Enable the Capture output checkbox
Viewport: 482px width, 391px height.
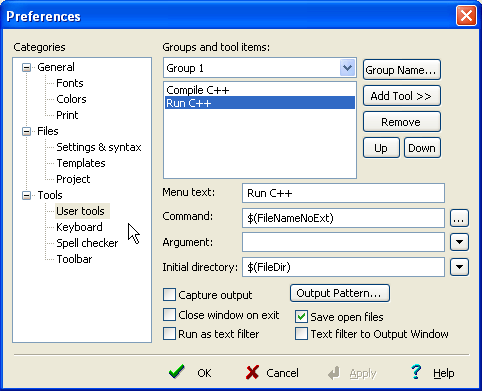[x=169, y=295]
